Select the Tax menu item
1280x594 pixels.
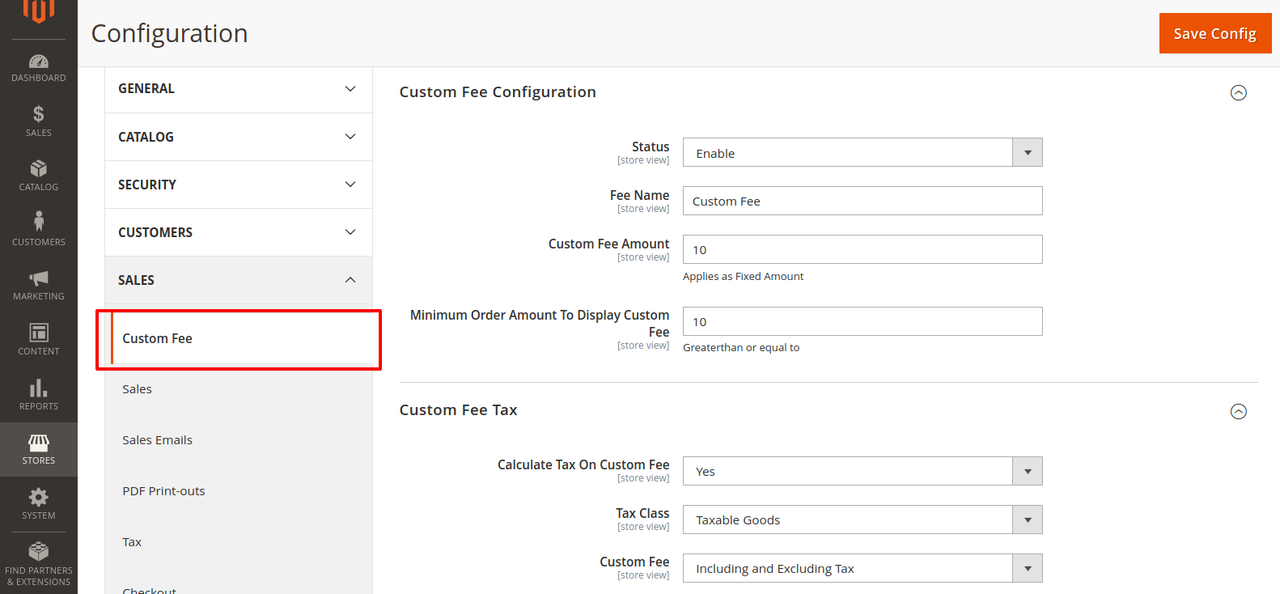pyautogui.click(x=132, y=542)
